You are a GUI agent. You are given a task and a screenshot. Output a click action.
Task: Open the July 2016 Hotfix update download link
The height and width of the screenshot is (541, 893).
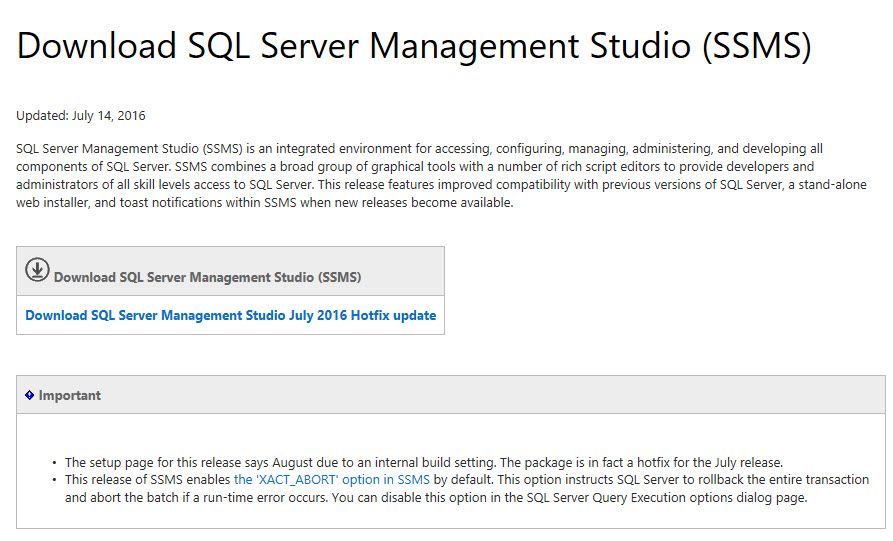click(231, 315)
